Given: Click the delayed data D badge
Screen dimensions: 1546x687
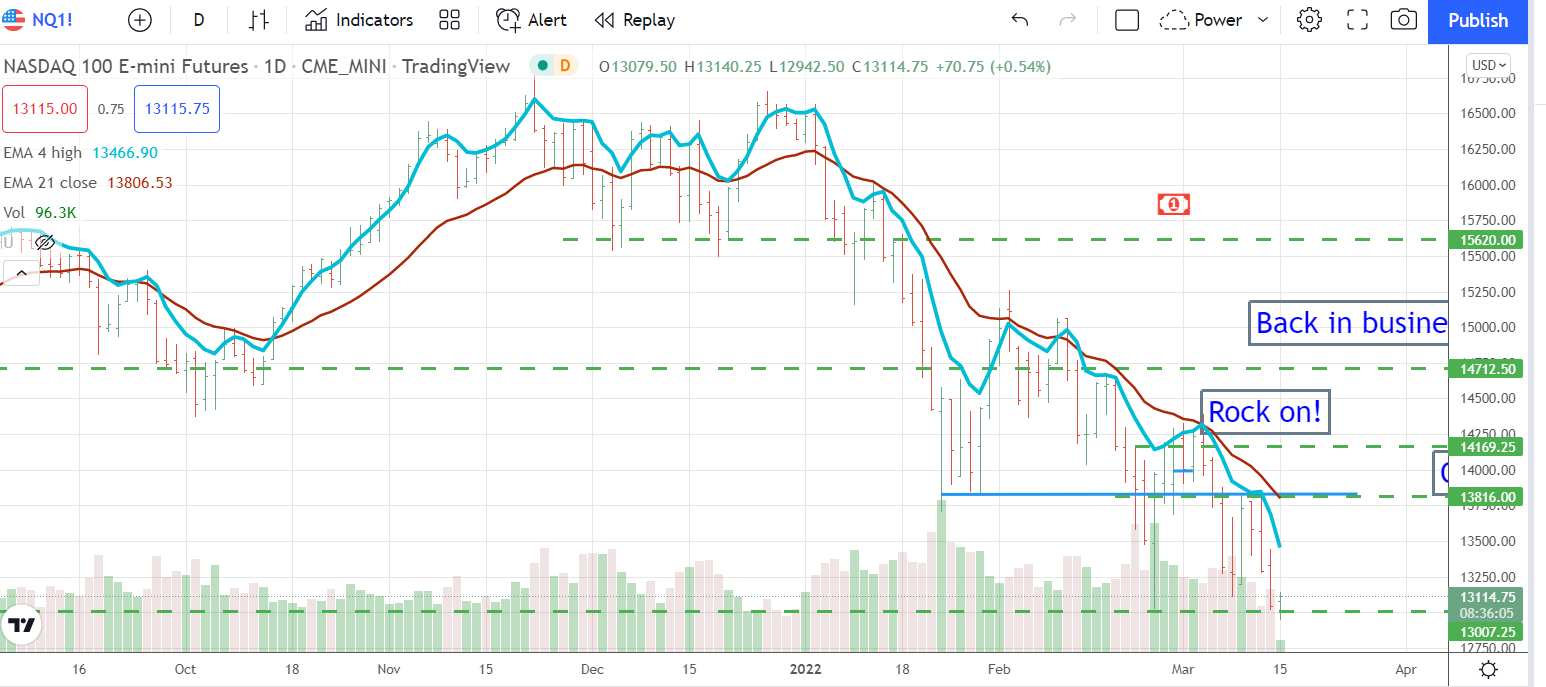Looking at the screenshot, I should pyautogui.click(x=565, y=66).
